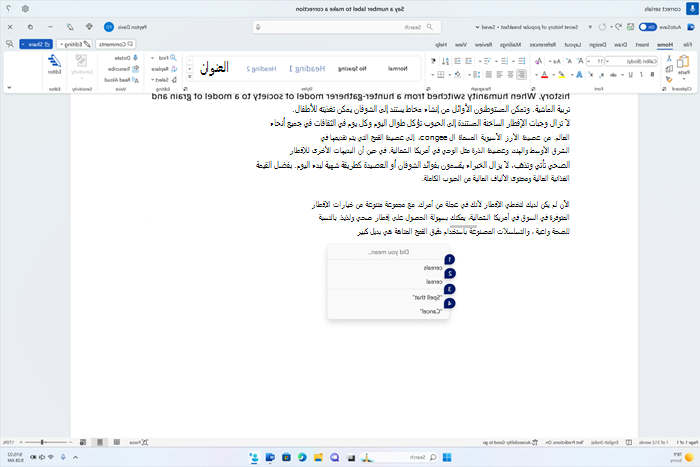This screenshot has width=700, height=467.
Task: Toggle Underline formatting
Action: [631, 75]
